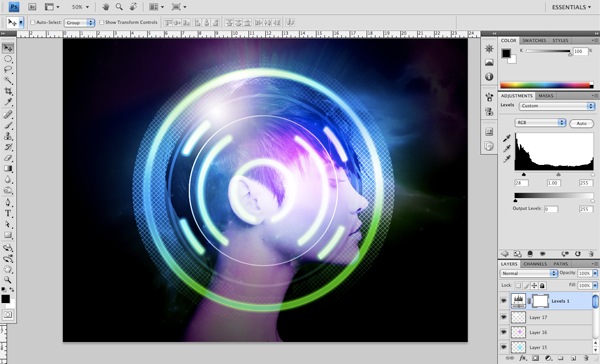Hide Layer 16 with its eye icon
Viewport: 600px width, 364px height.
point(504,332)
